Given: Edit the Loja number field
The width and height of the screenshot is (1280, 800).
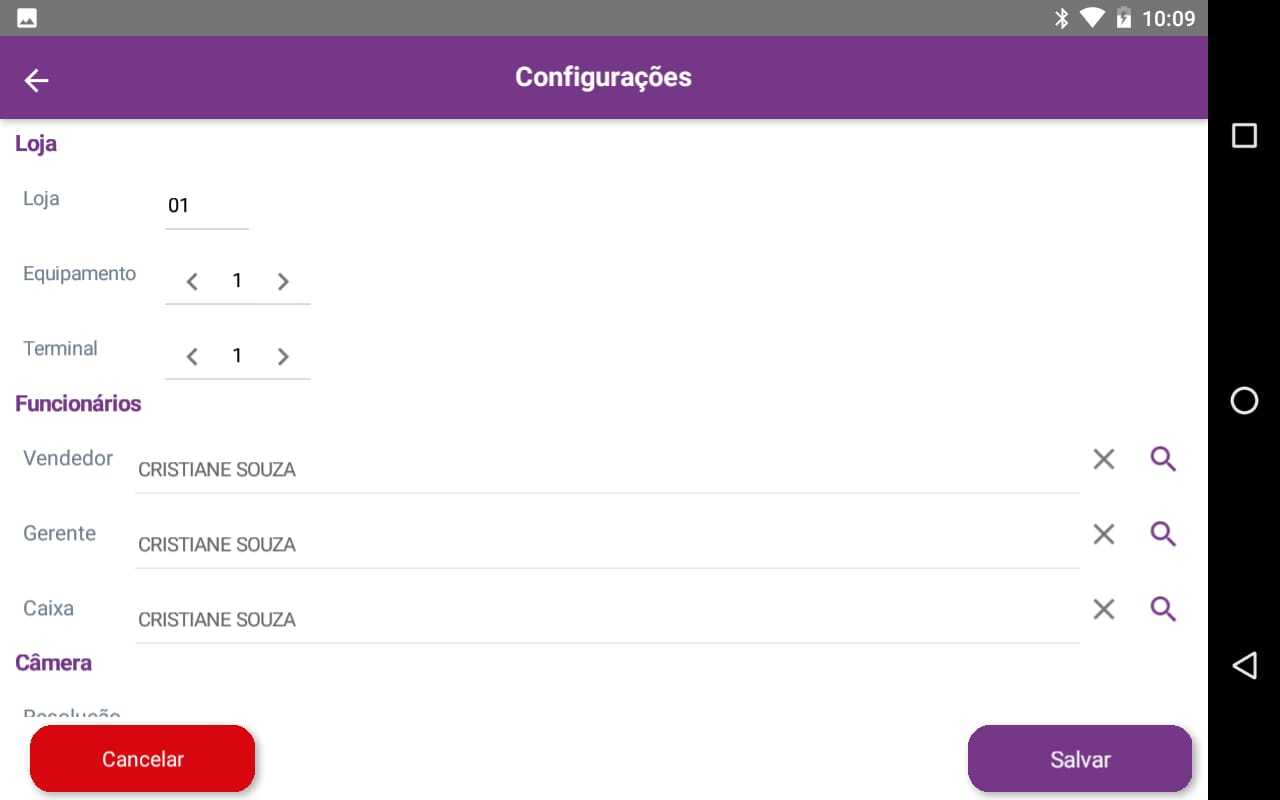Looking at the screenshot, I should pos(207,206).
